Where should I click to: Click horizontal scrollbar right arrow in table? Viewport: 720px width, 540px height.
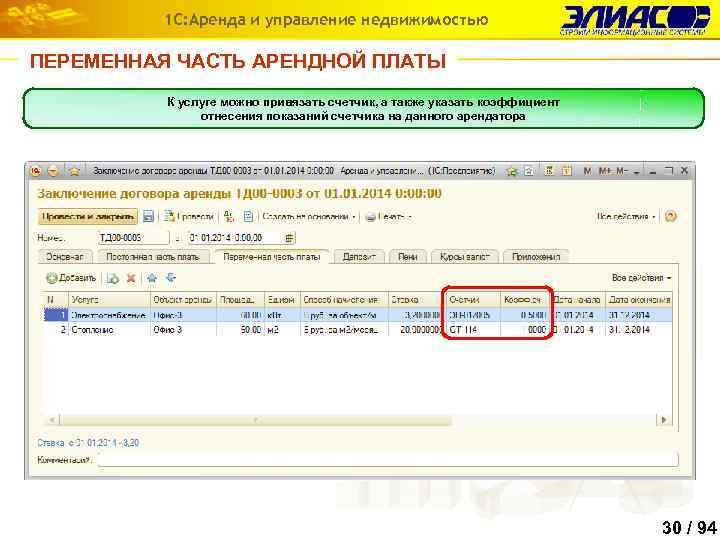[664, 420]
